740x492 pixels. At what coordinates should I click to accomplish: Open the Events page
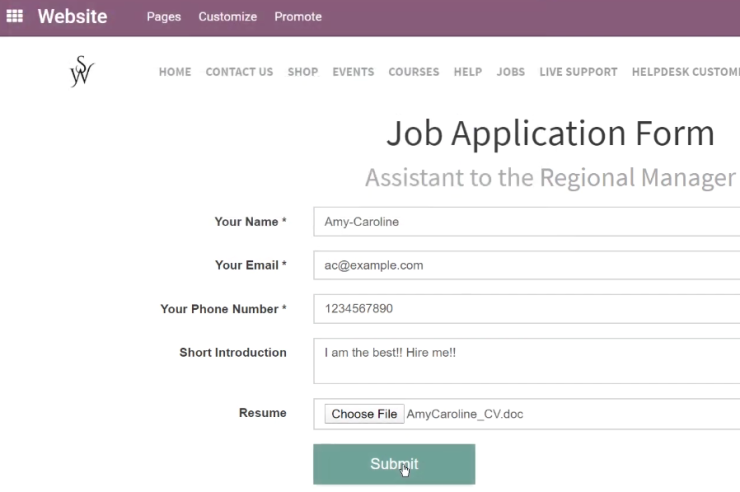[353, 72]
